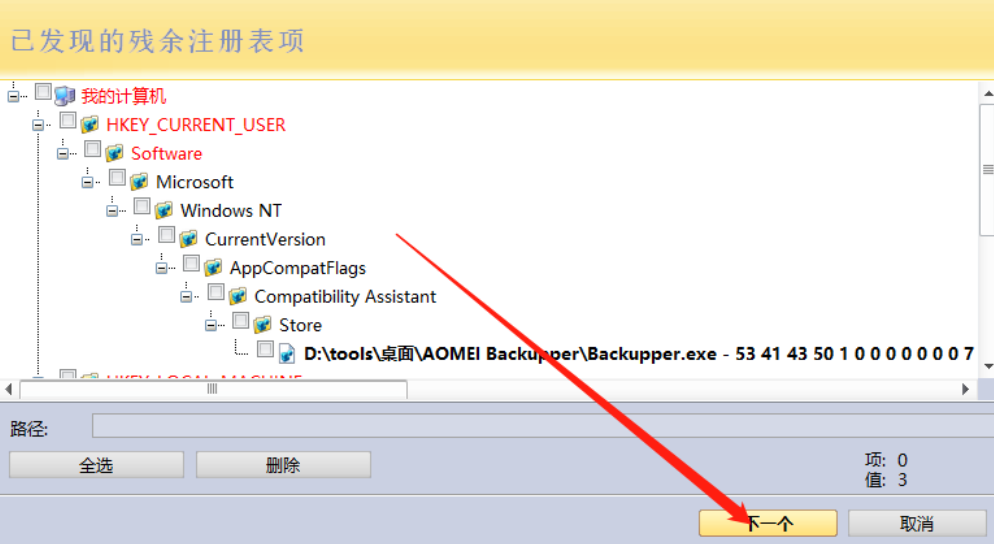Click the HKEY_CURRENT_USER registry folder icon

coord(89,124)
